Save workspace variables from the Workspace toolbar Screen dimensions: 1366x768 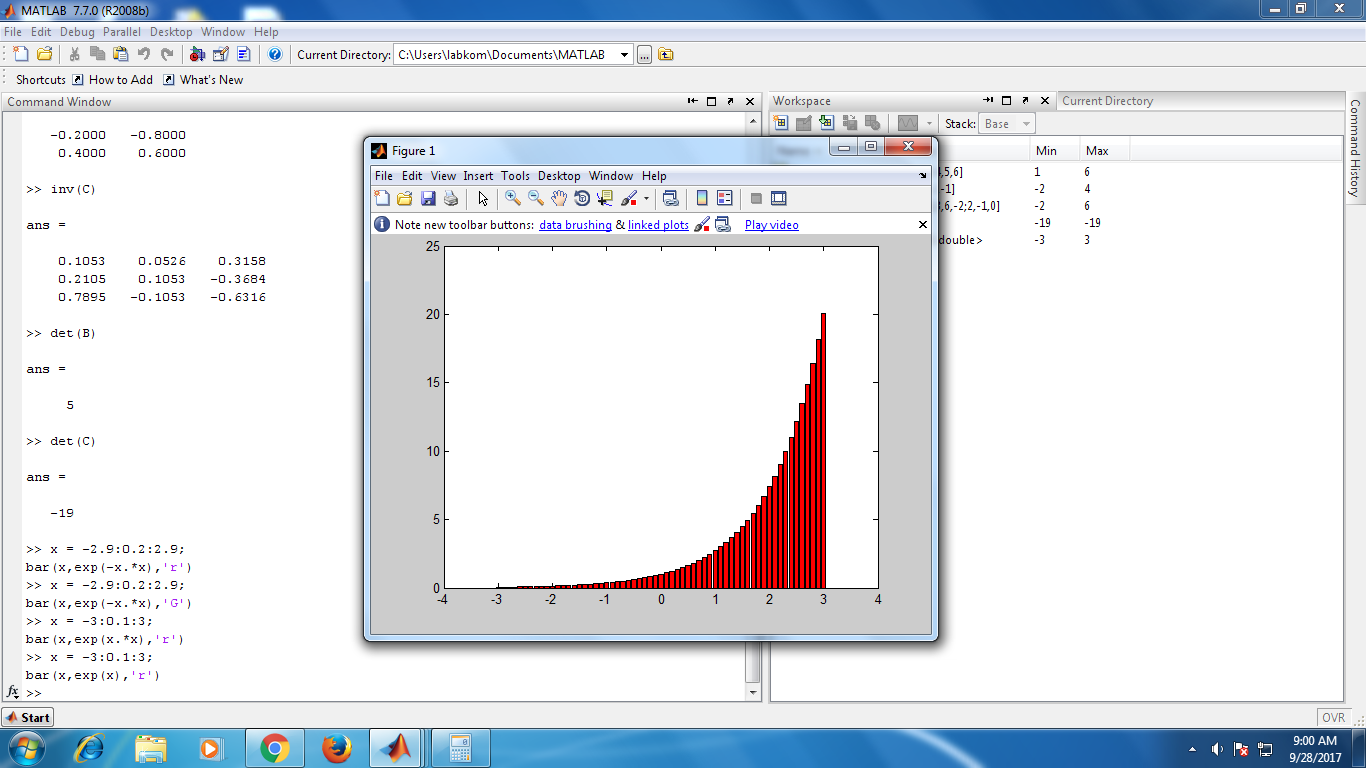(850, 123)
